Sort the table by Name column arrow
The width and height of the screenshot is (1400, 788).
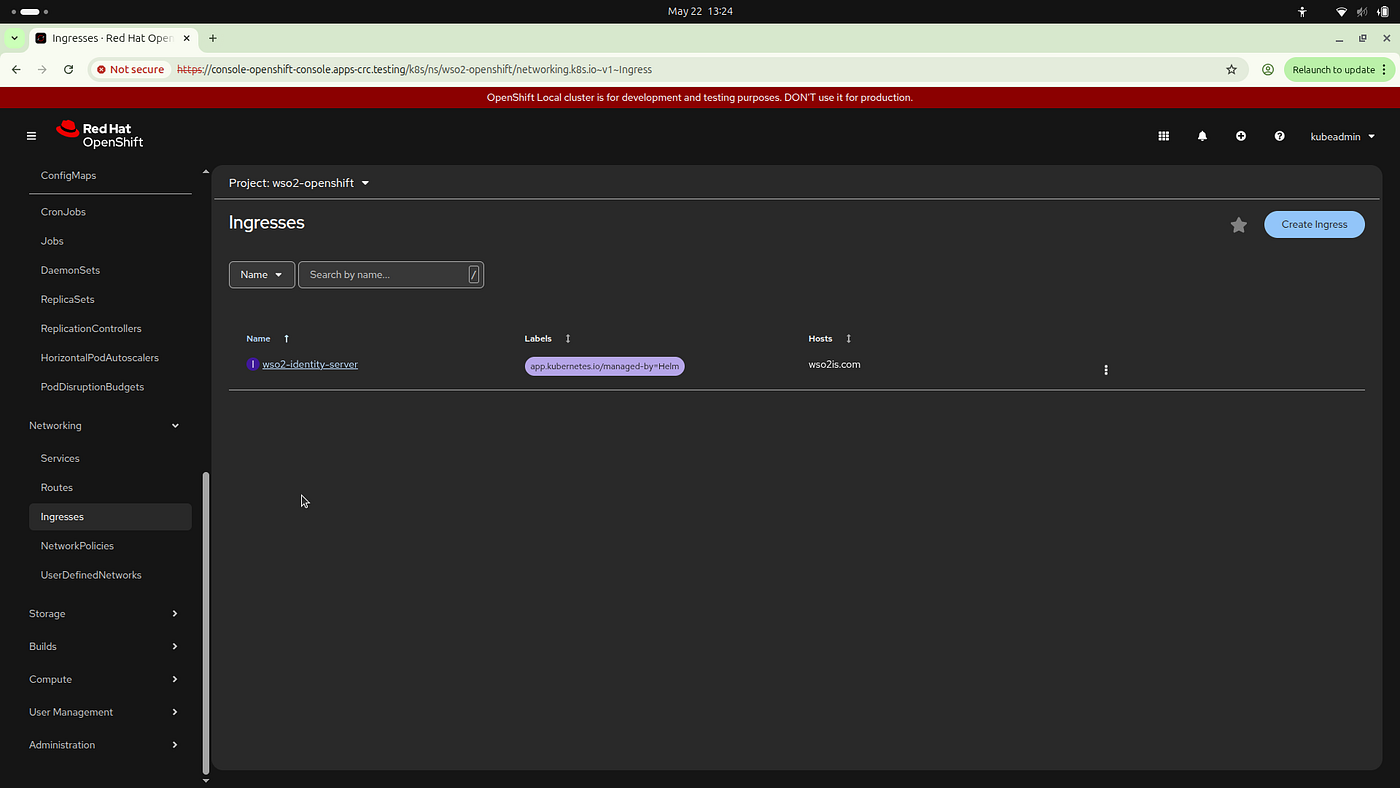(x=286, y=339)
